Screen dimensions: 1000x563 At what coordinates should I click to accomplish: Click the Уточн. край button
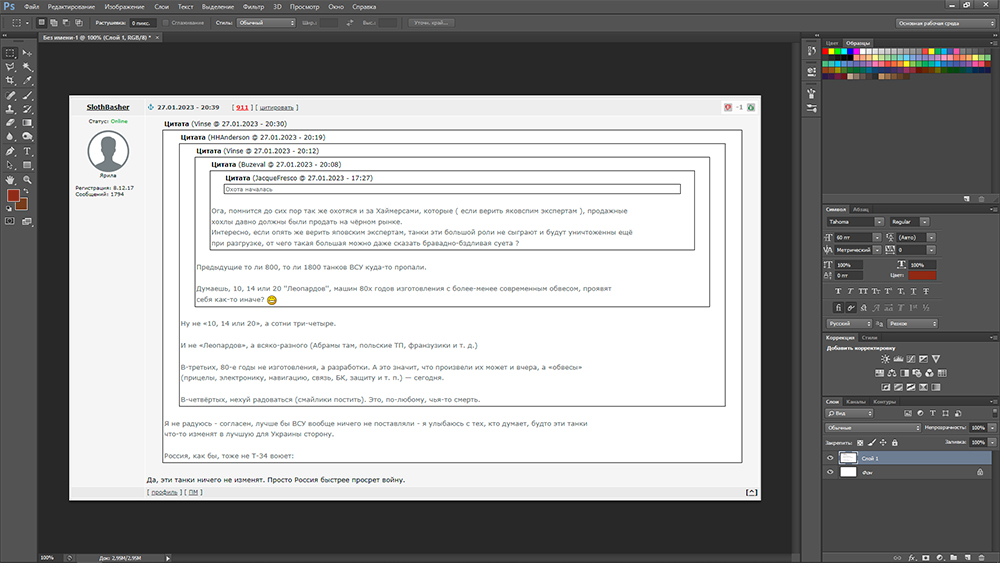432,23
